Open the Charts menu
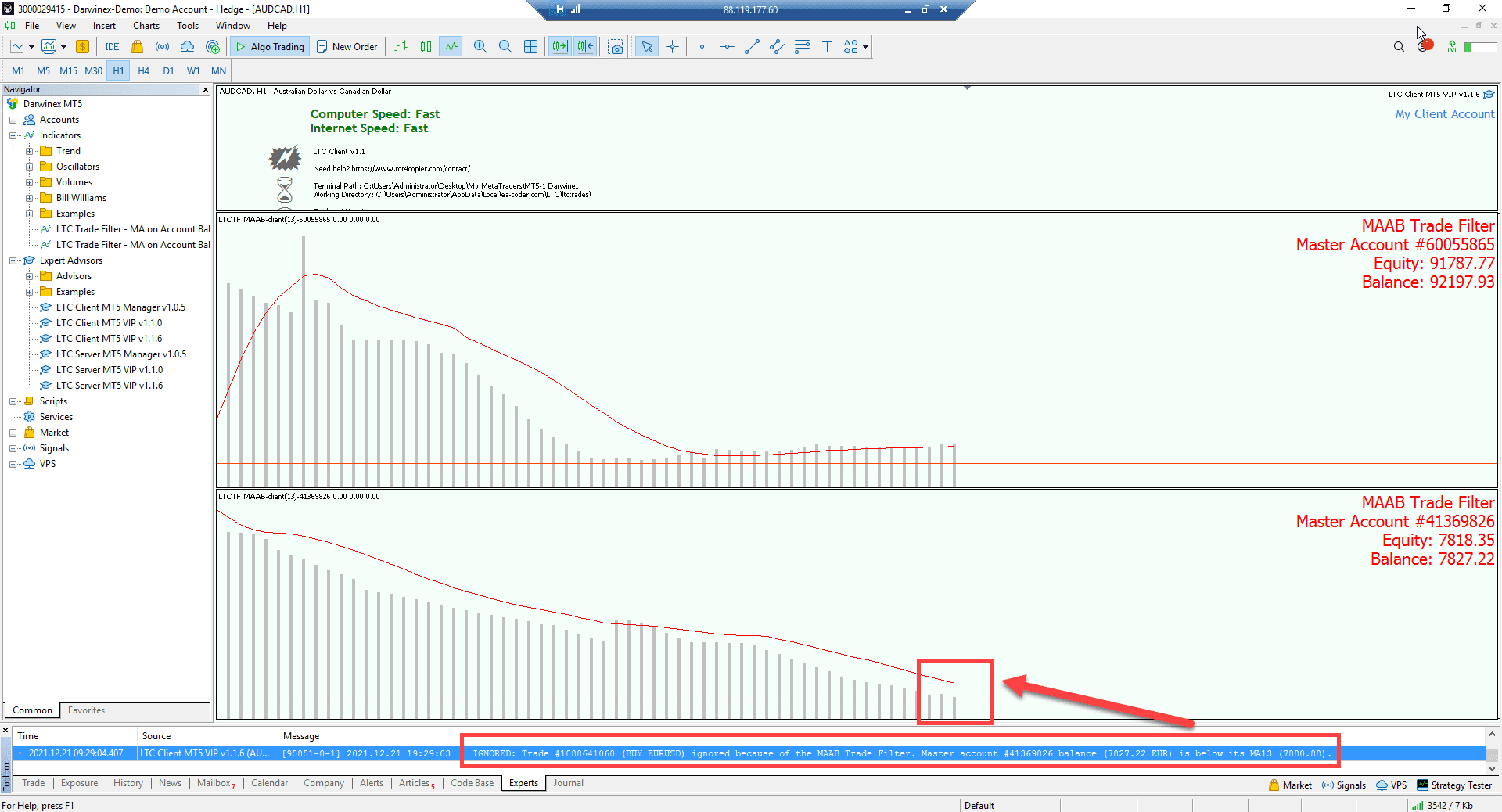Screen dimensions: 1502x812 pos(146,26)
